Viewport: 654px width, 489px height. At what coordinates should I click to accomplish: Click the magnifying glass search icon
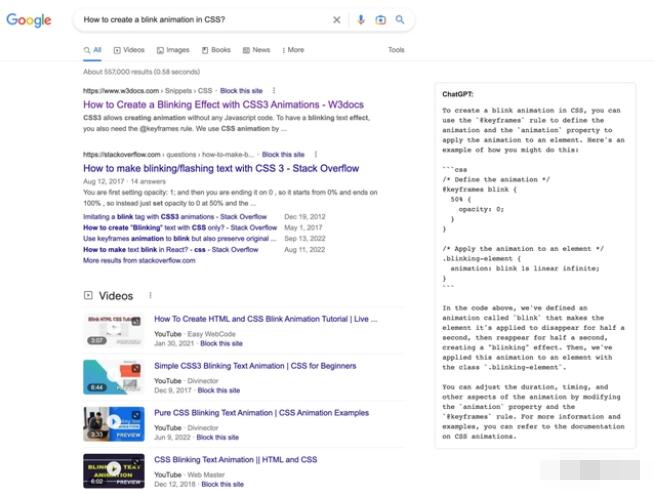click(x=400, y=20)
